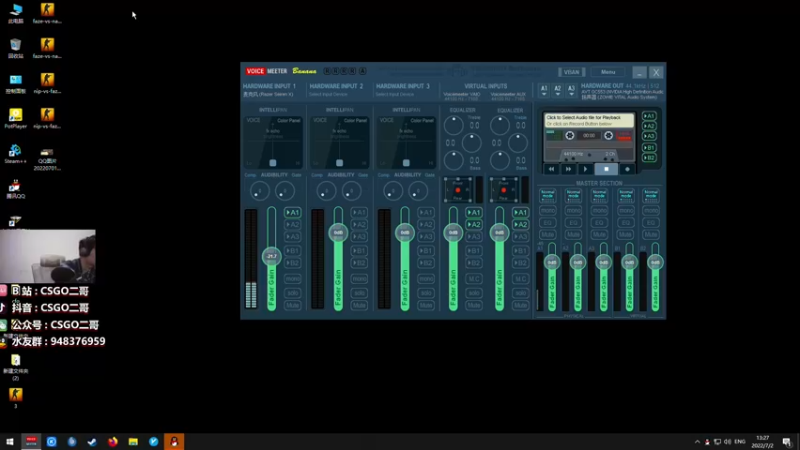This screenshot has height=450, width=800.
Task: Open notification center in system tray
Action: (x=786, y=442)
